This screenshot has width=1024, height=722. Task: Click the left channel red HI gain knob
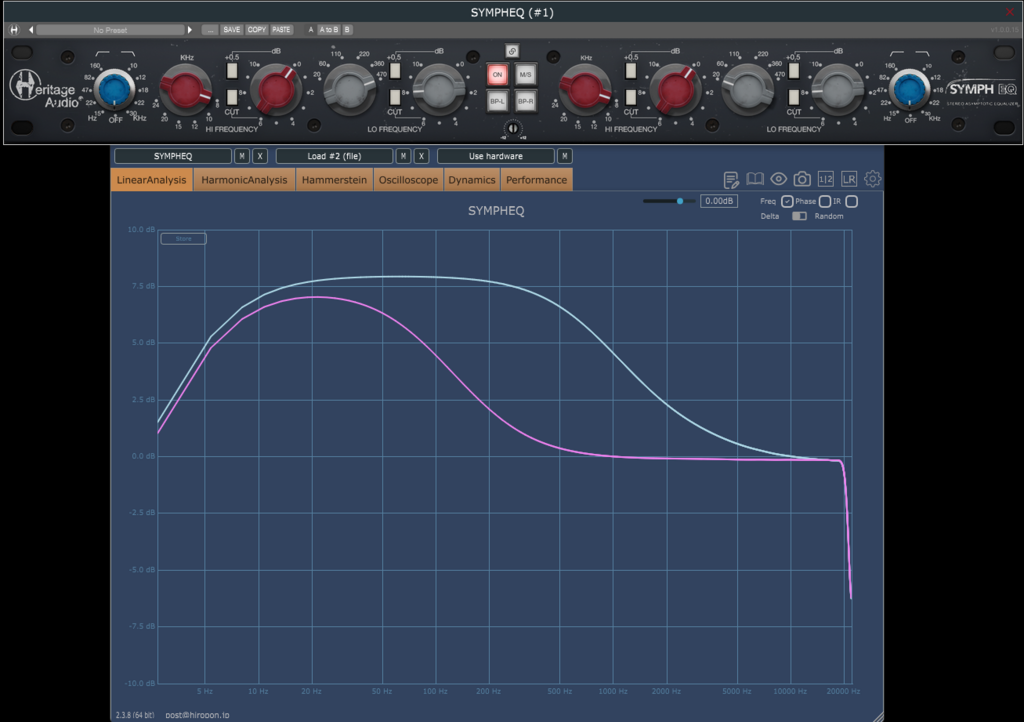(x=276, y=89)
